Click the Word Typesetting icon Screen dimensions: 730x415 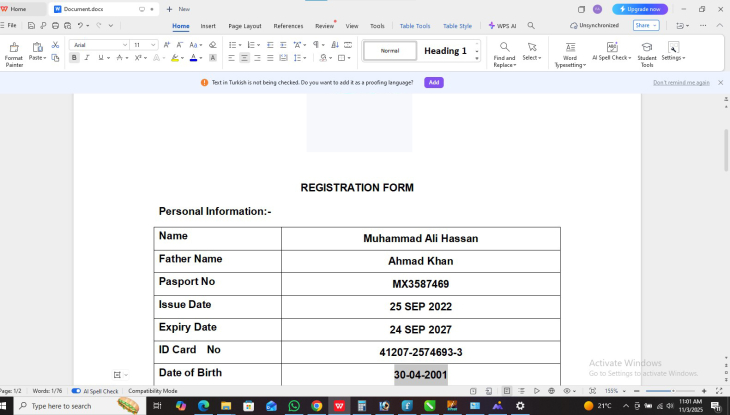tap(570, 53)
